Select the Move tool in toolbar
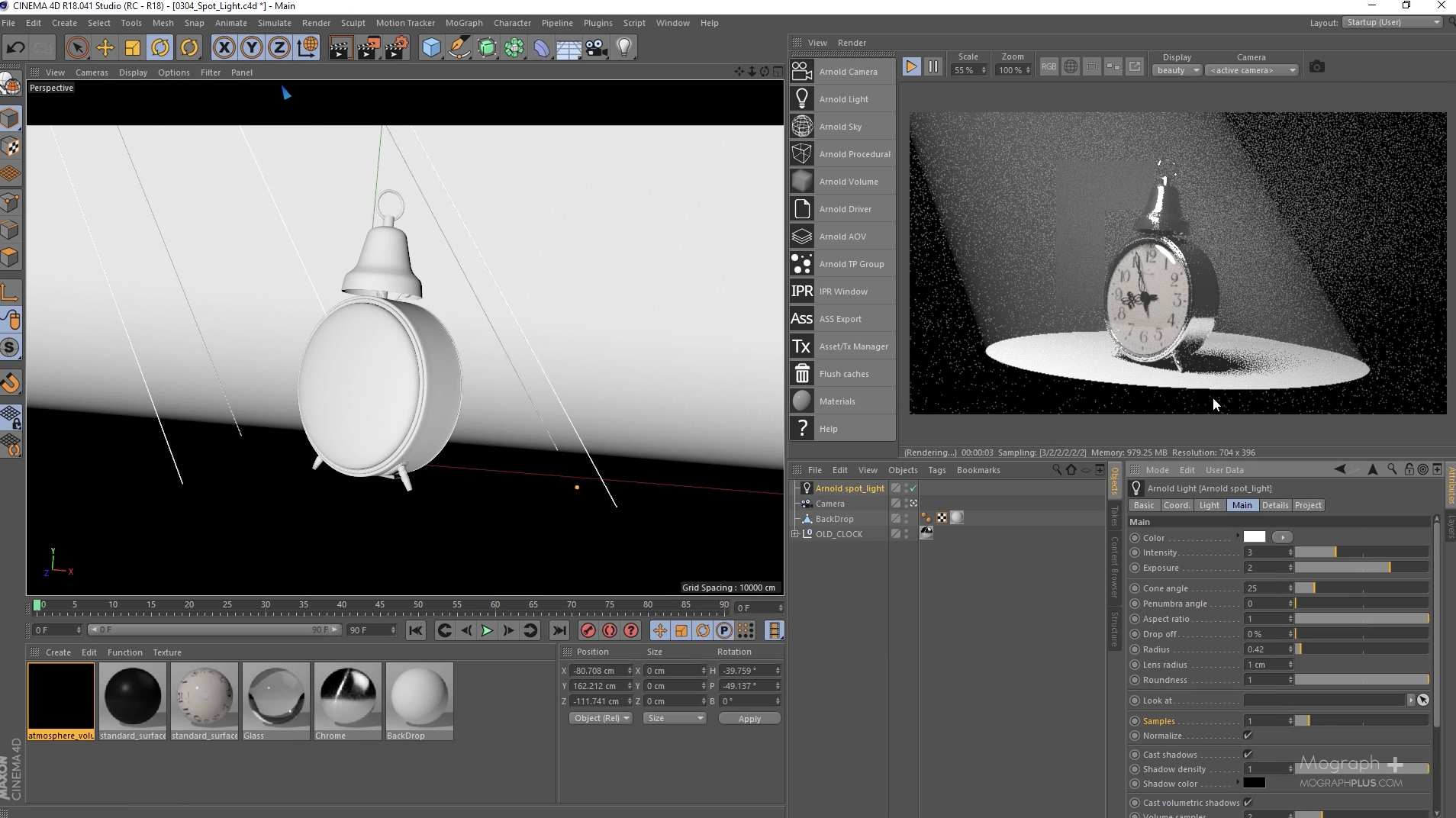This screenshot has width=1456, height=818. [x=105, y=48]
